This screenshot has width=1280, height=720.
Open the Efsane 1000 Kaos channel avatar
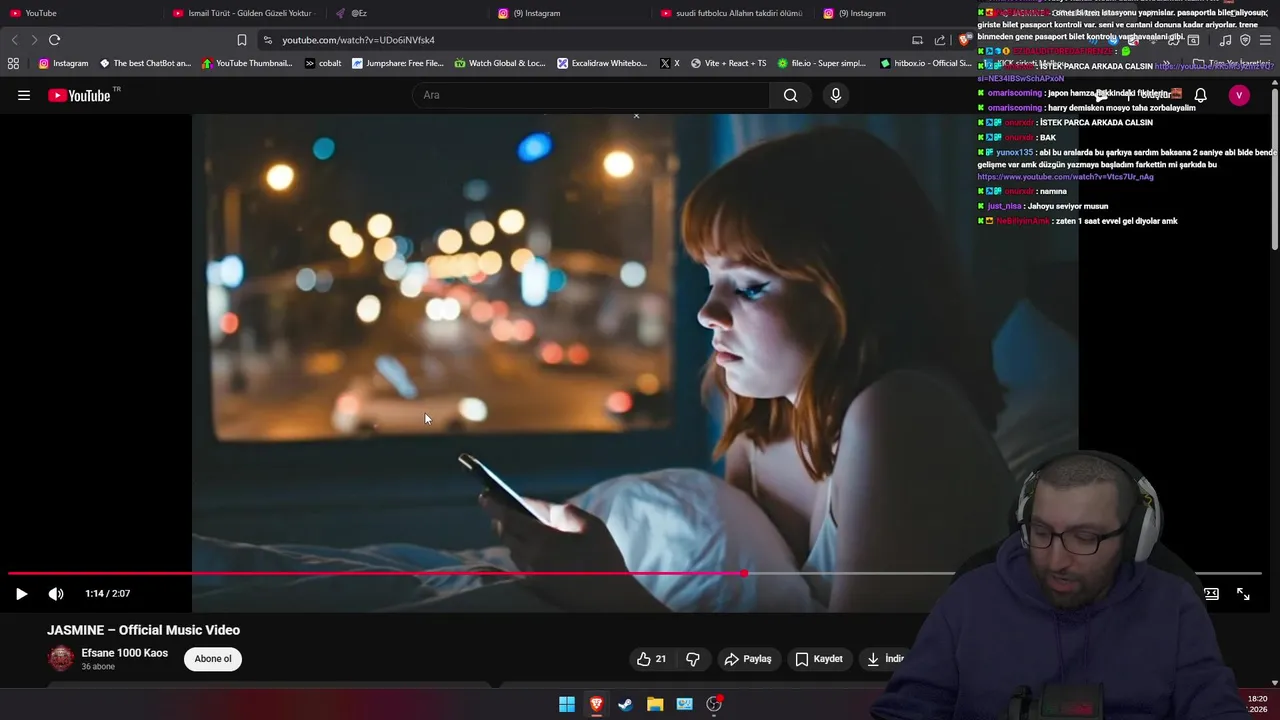(x=61, y=658)
